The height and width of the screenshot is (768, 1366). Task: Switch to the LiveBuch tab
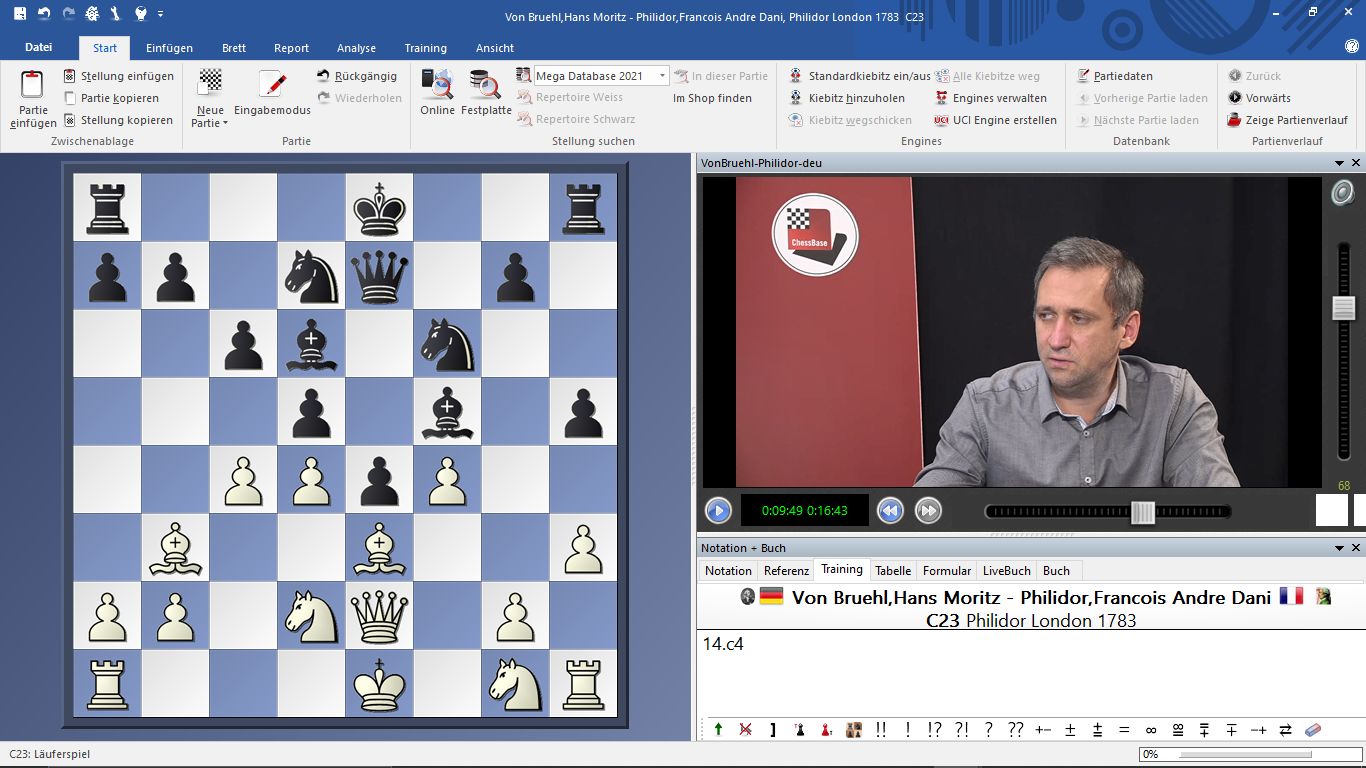tap(1006, 571)
